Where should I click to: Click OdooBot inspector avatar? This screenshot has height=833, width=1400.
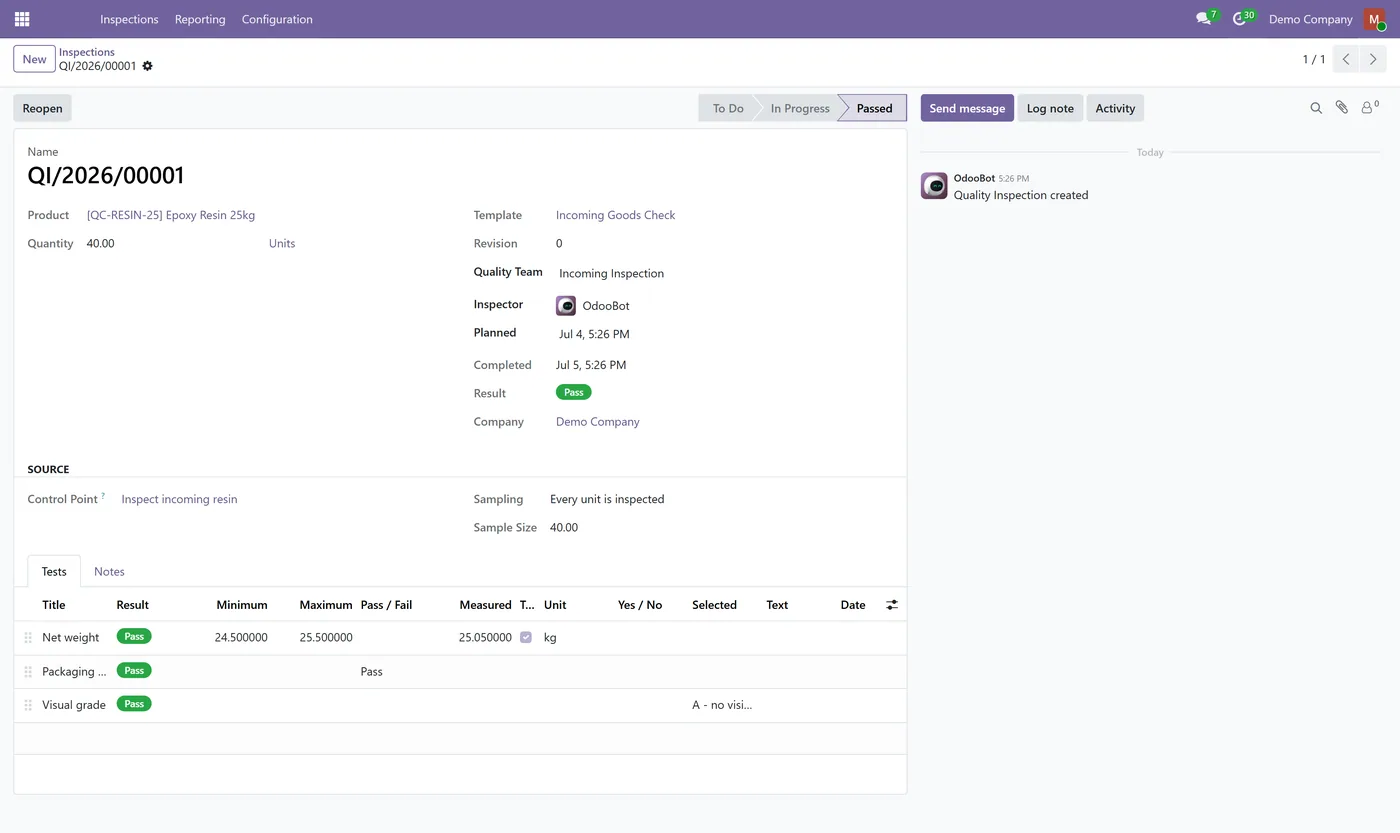coord(566,306)
